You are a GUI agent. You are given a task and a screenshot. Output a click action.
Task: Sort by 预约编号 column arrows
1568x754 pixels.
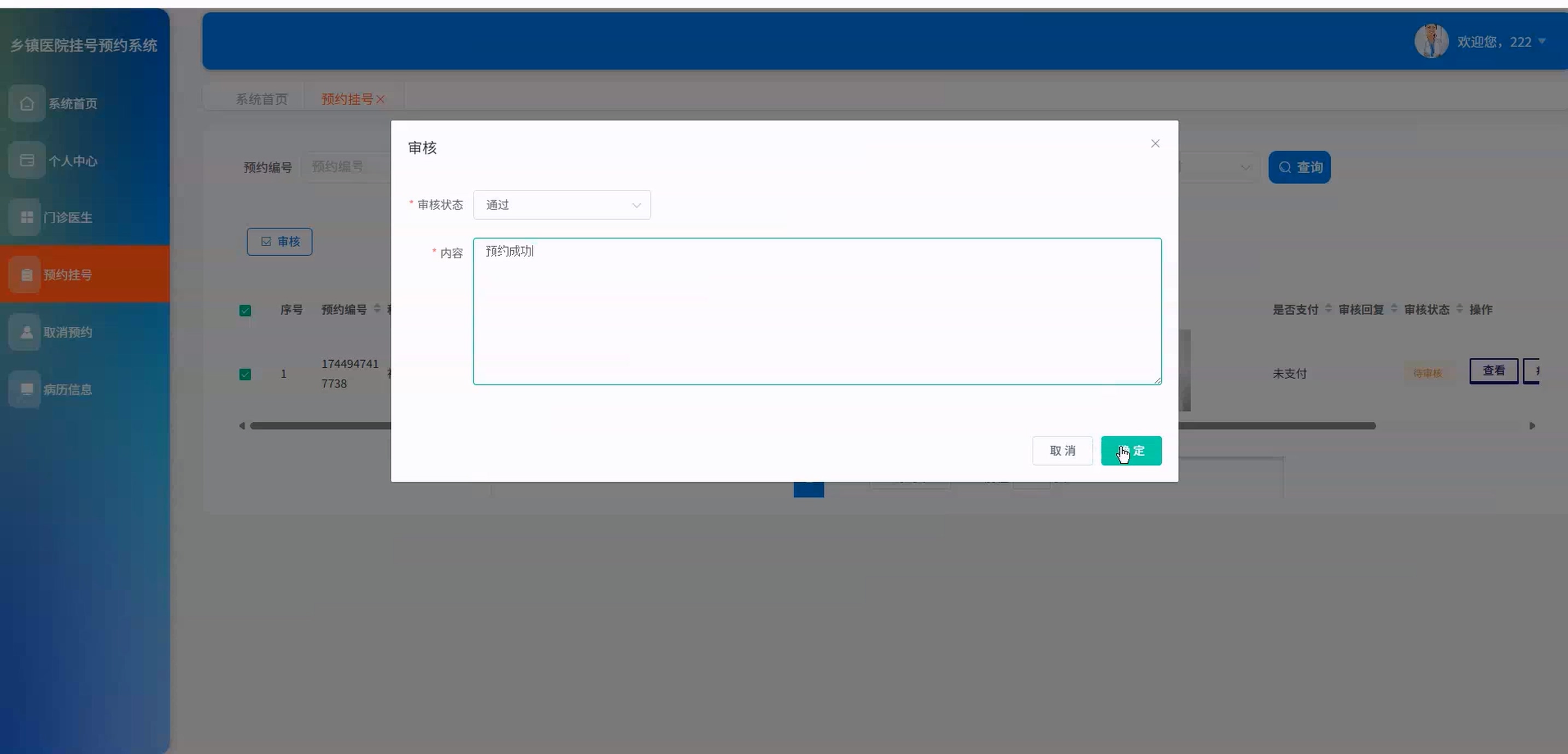coord(377,309)
